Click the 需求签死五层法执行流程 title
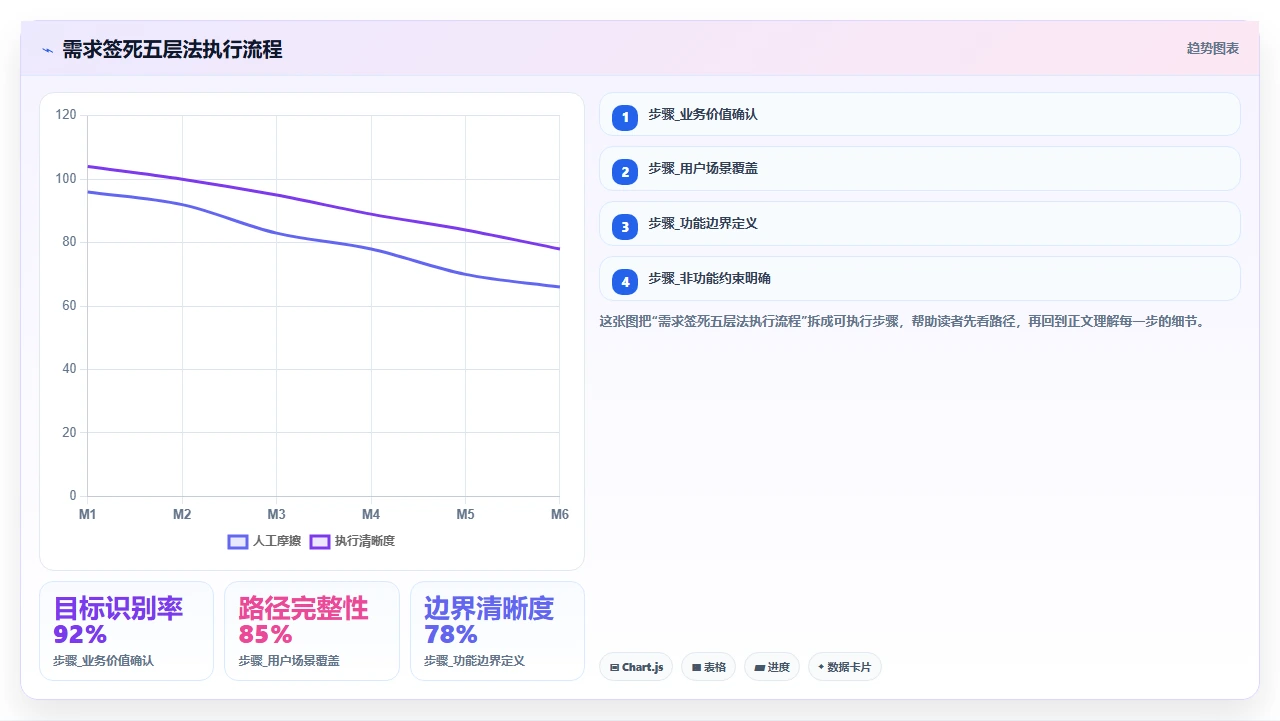Viewport: 1280px width, 721px height. click(172, 49)
